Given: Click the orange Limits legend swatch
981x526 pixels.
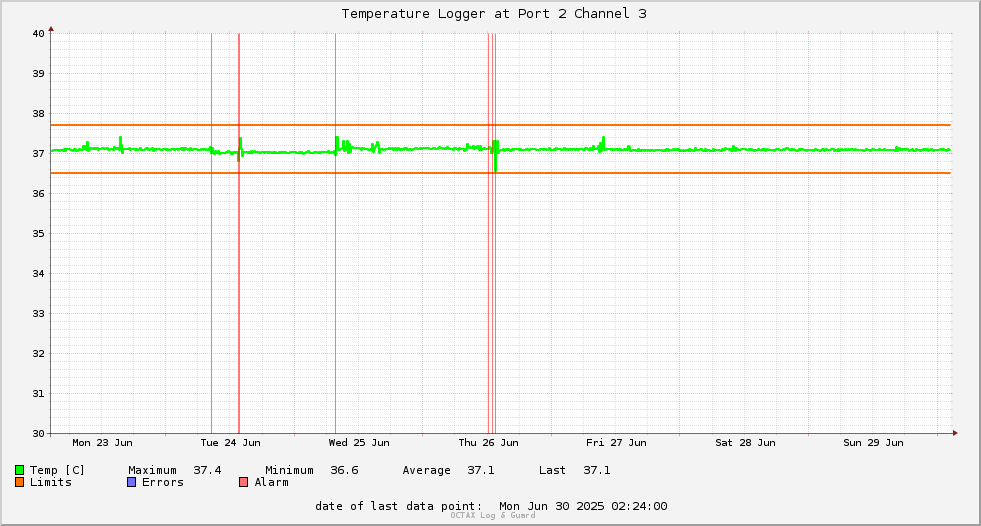Looking at the screenshot, I should (19, 482).
